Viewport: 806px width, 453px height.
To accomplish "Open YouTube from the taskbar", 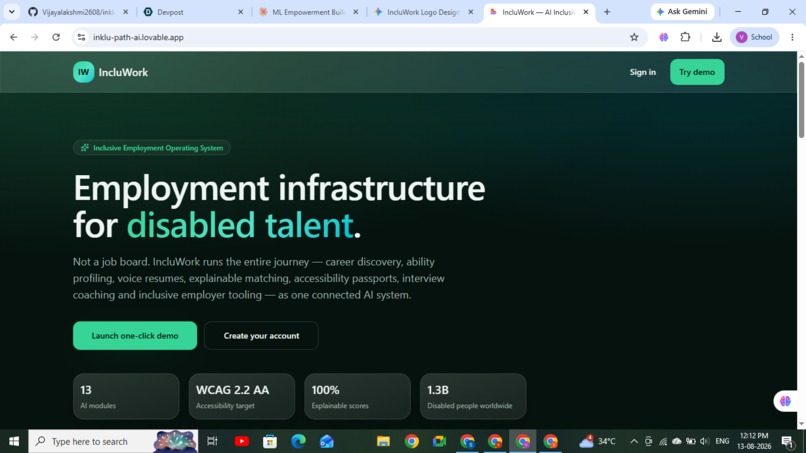I will click(x=242, y=441).
